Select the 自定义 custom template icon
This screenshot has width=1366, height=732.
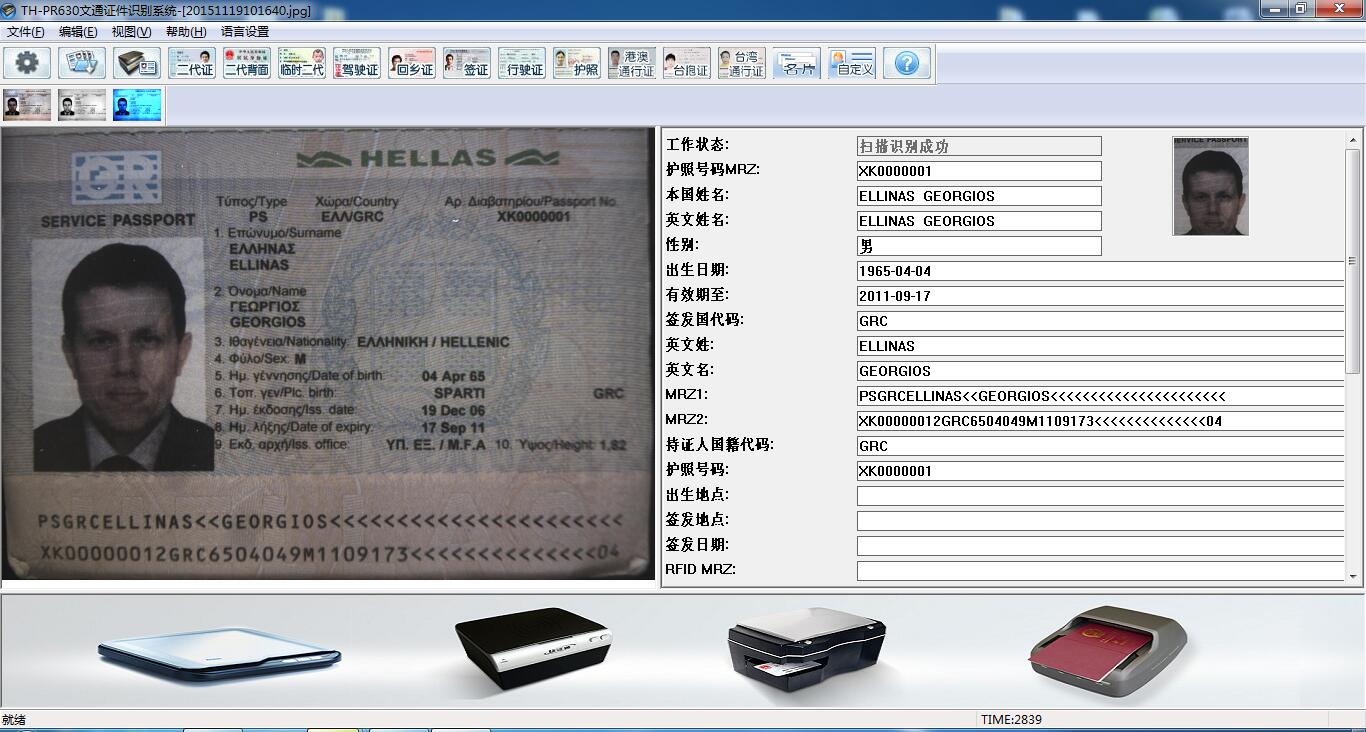pos(852,63)
